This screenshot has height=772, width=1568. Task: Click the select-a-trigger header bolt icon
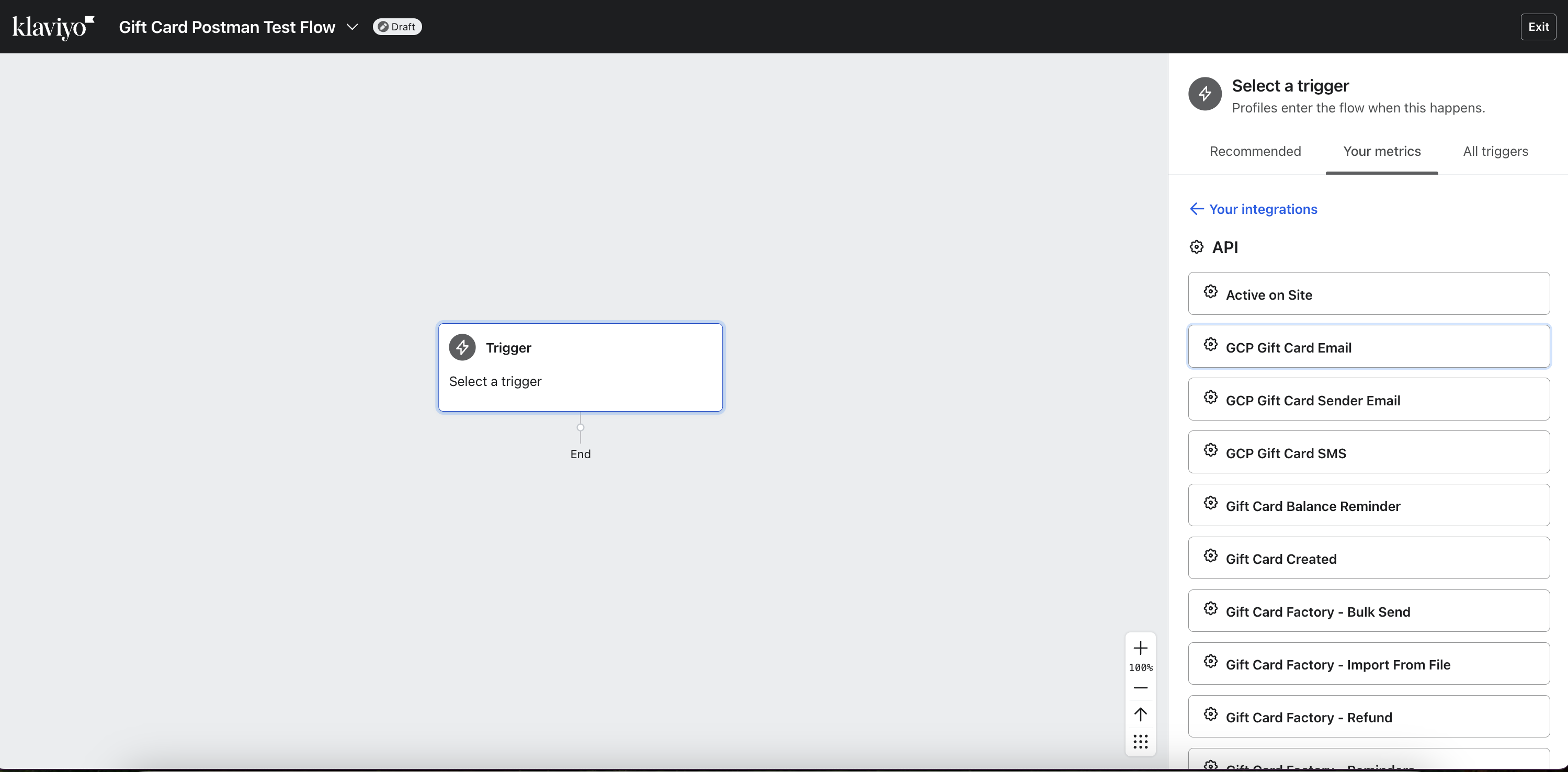pyautogui.click(x=1204, y=94)
